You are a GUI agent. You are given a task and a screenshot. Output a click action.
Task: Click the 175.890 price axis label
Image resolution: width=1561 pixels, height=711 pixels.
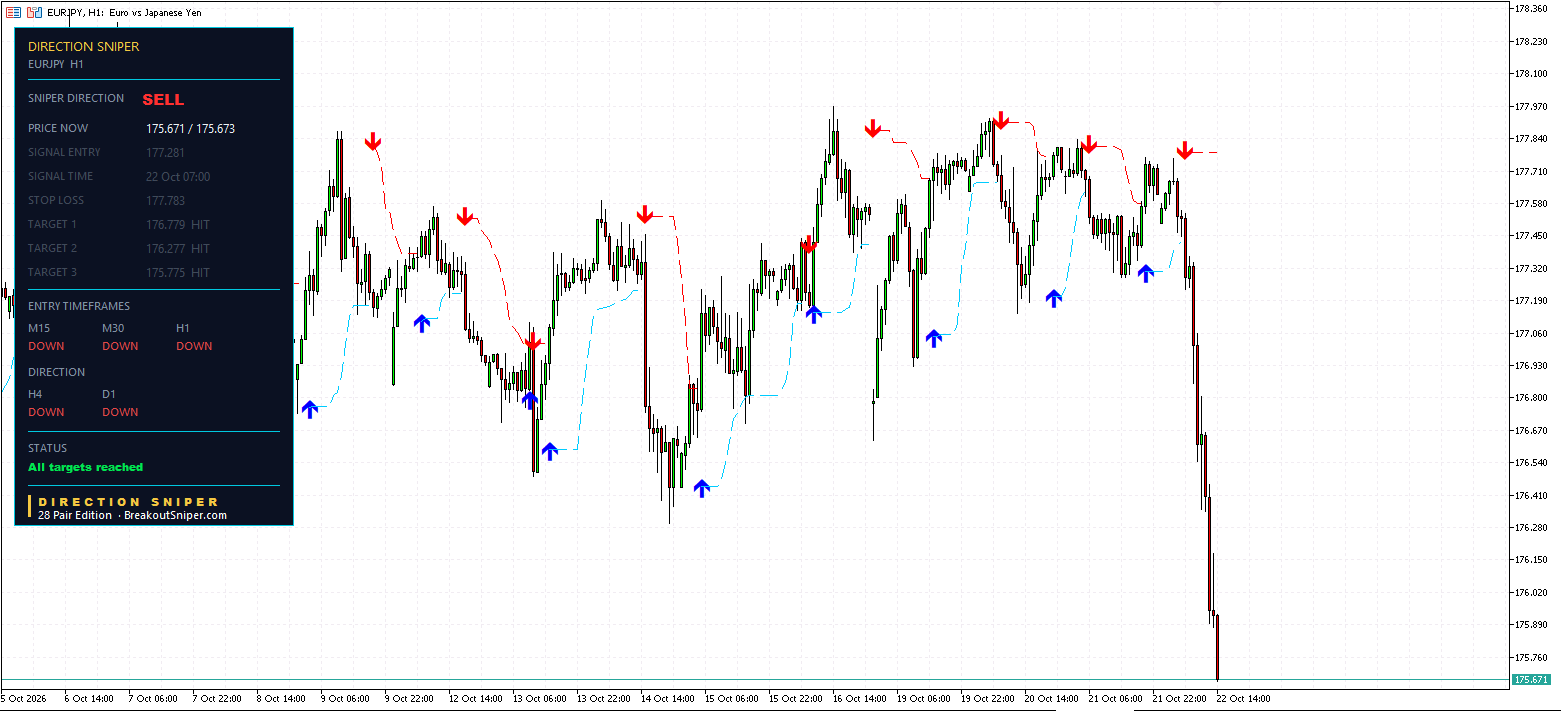(x=1531, y=626)
